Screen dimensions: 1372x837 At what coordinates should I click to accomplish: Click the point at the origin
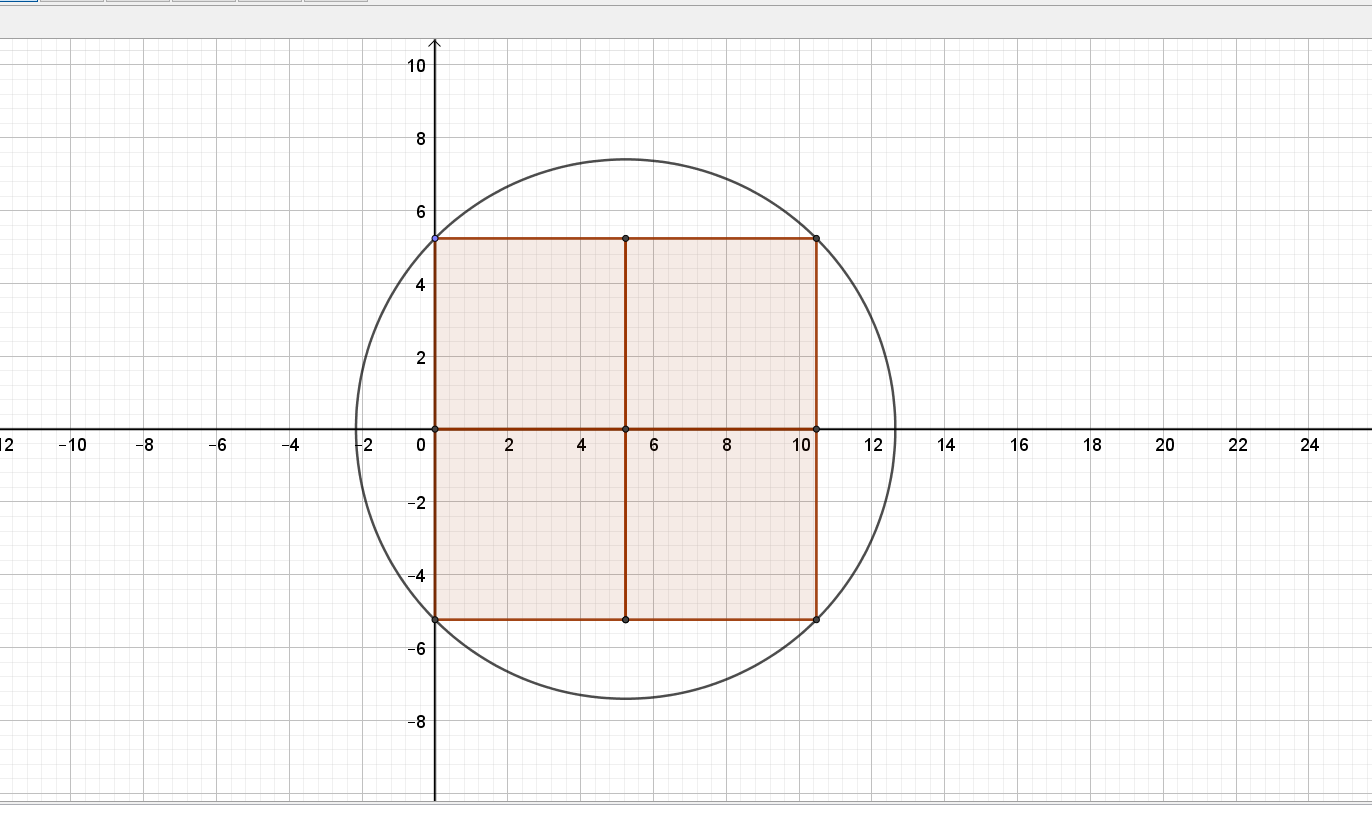pos(435,429)
